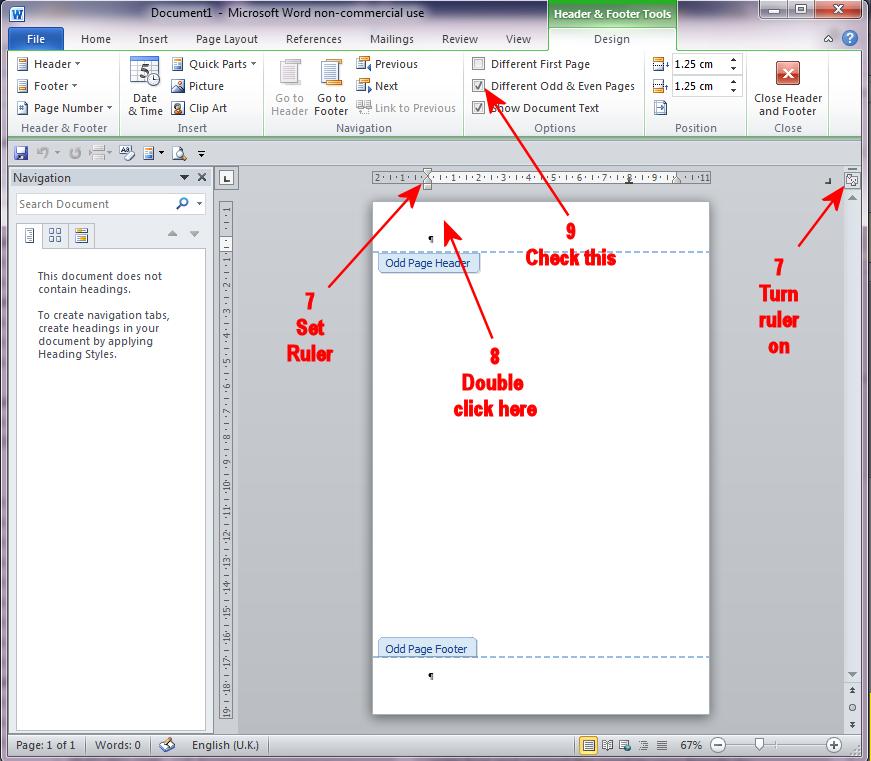Insert the Date & Time into header

144,87
